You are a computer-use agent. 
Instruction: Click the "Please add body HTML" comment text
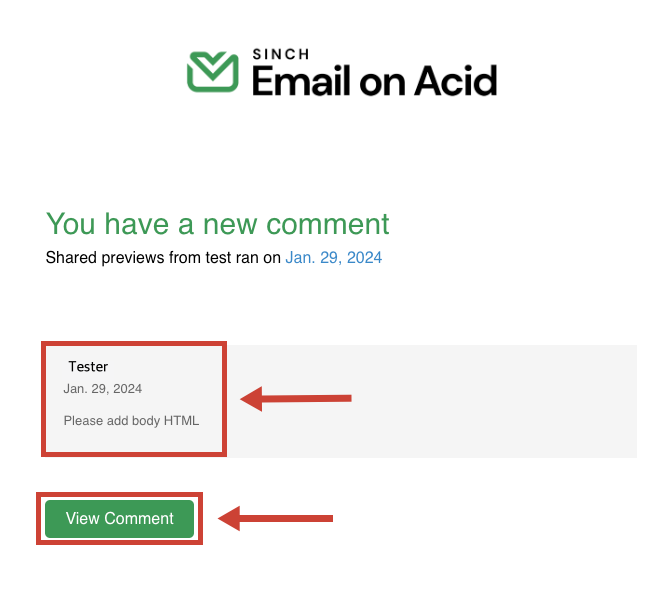tap(131, 421)
